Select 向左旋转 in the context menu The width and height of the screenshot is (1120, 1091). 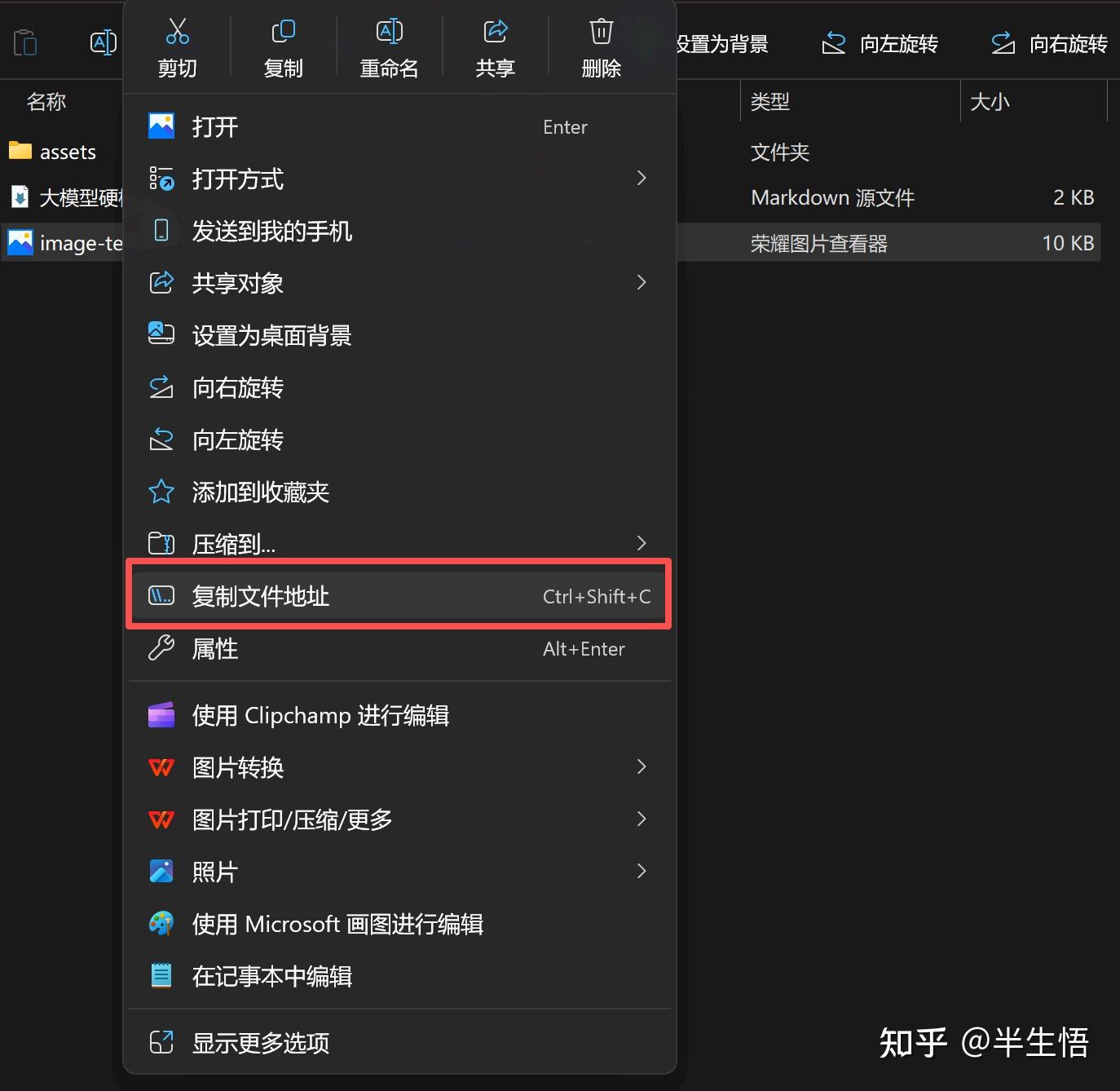click(399, 439)
